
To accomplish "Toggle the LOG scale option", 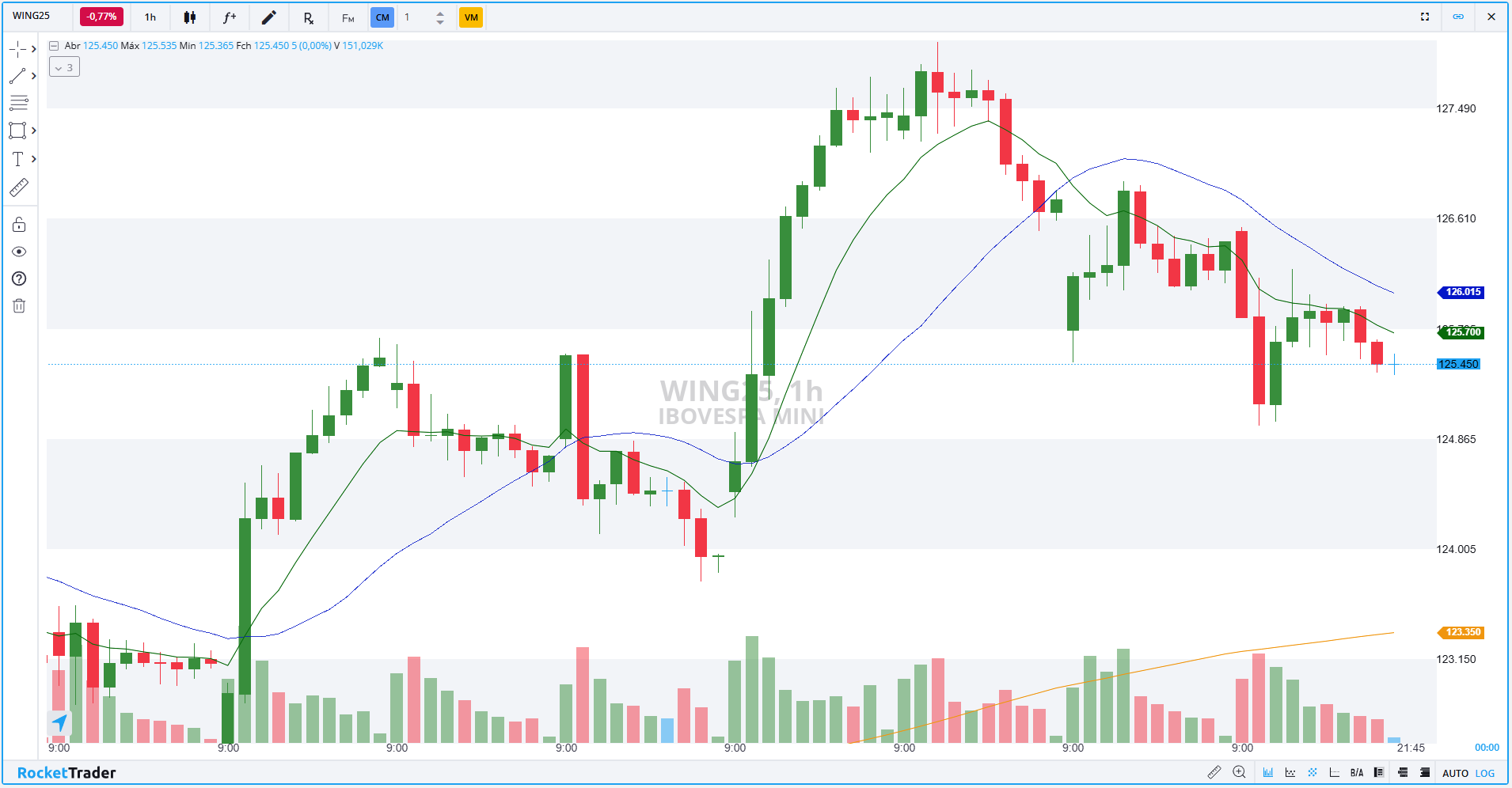I will 1485,773.
